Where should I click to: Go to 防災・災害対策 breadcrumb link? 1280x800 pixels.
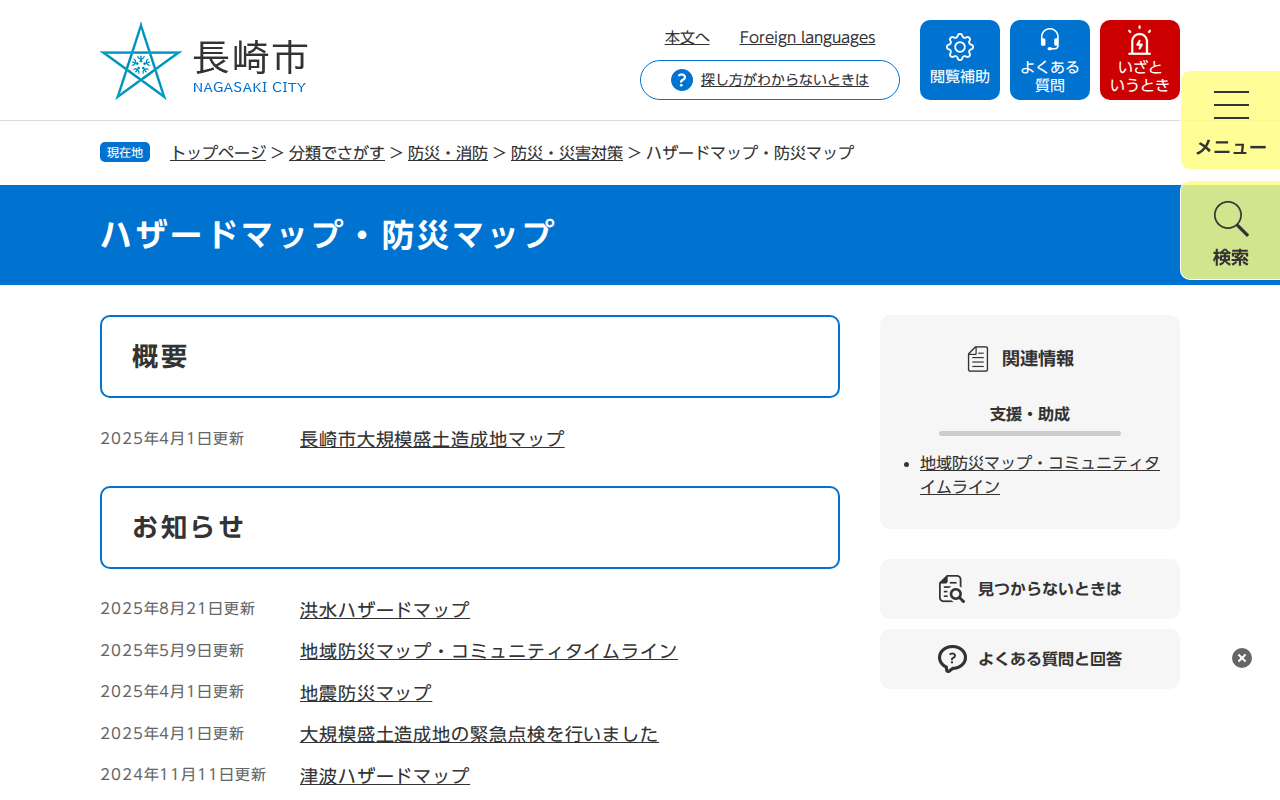pos(567,153)
